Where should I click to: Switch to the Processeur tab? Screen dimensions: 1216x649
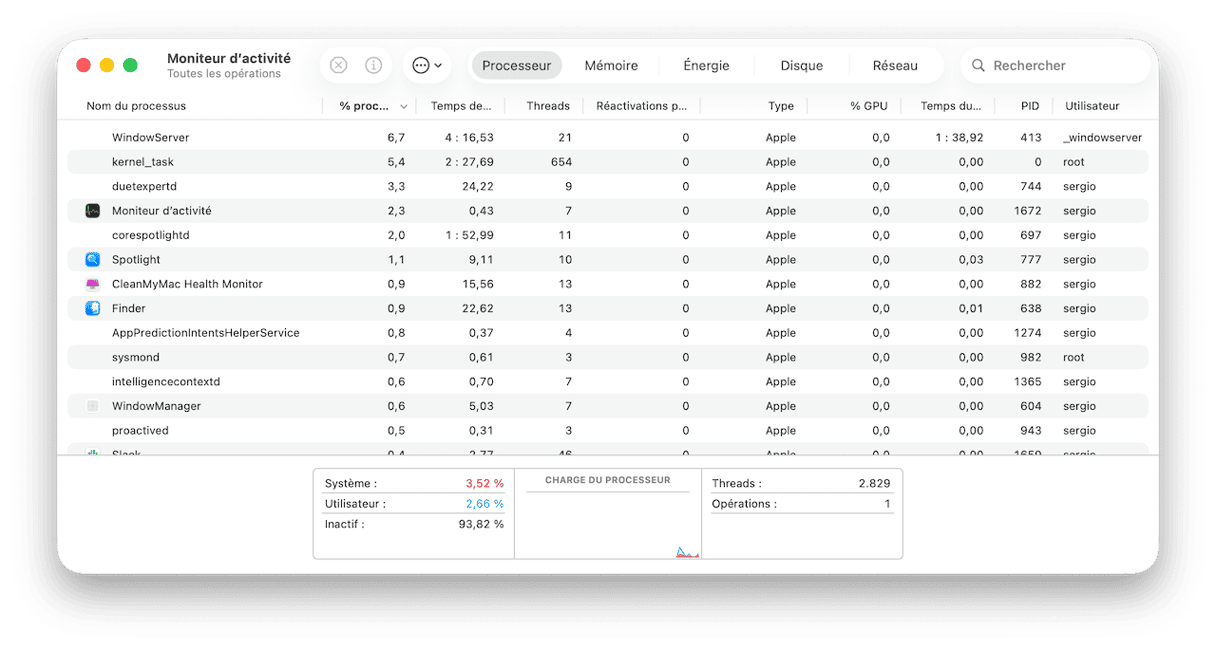click(x=517, y=65)
